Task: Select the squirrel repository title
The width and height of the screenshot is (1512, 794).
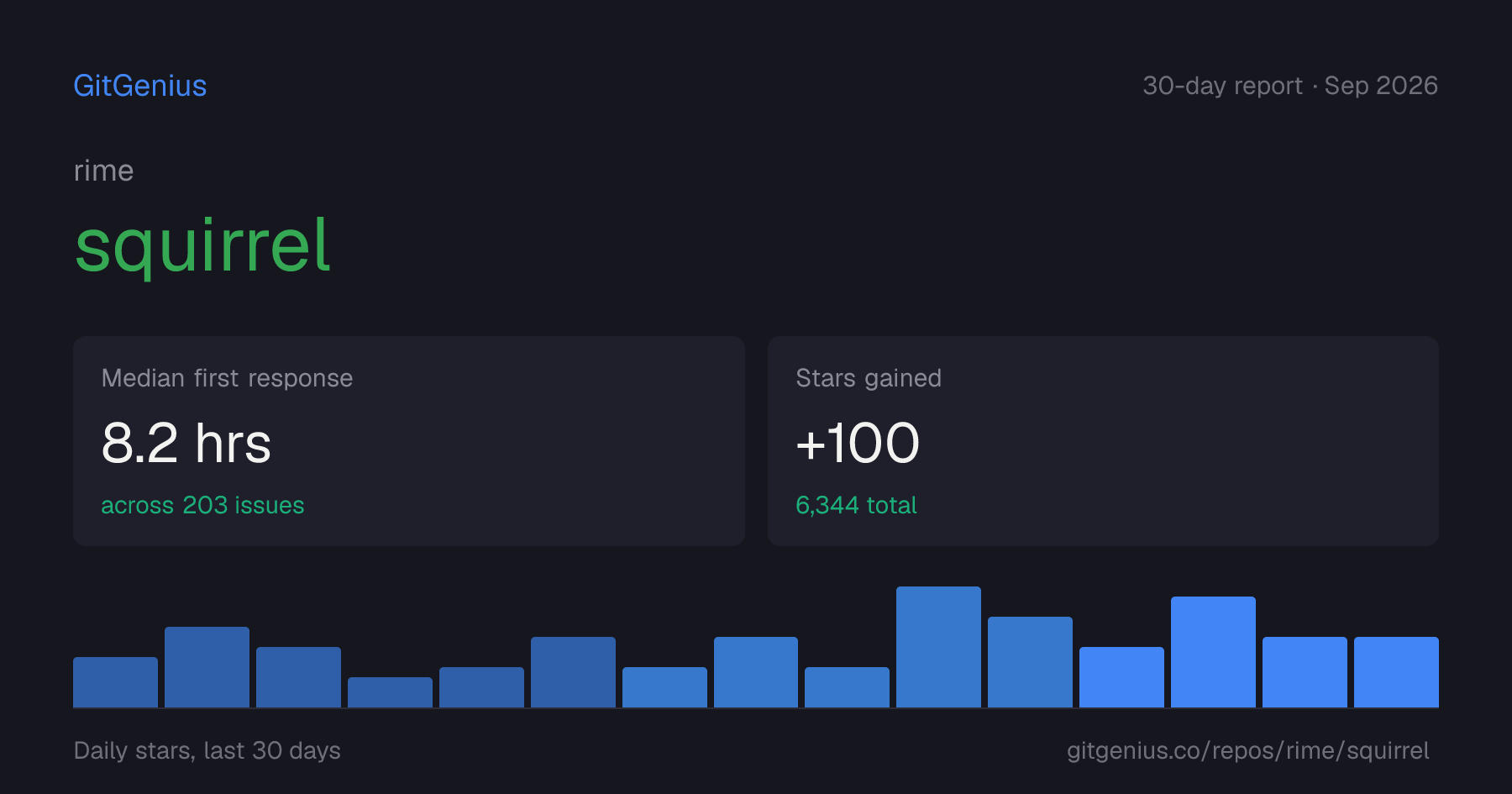Action: (x=202, y=245)
